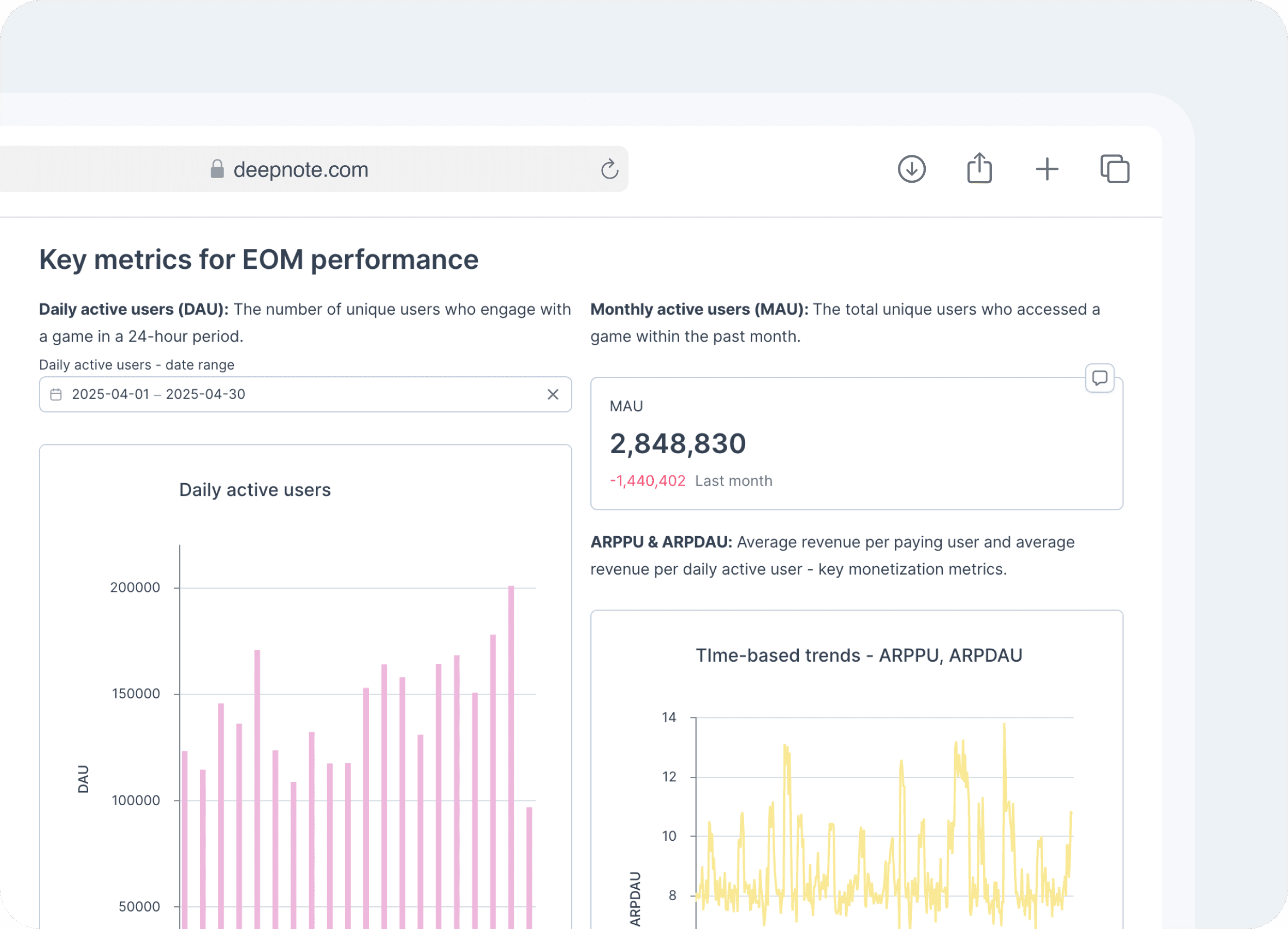1288x929 pixels.
Task: Reload the page with refresh icon
Action: pyautogui.click(x=609, y=169)
